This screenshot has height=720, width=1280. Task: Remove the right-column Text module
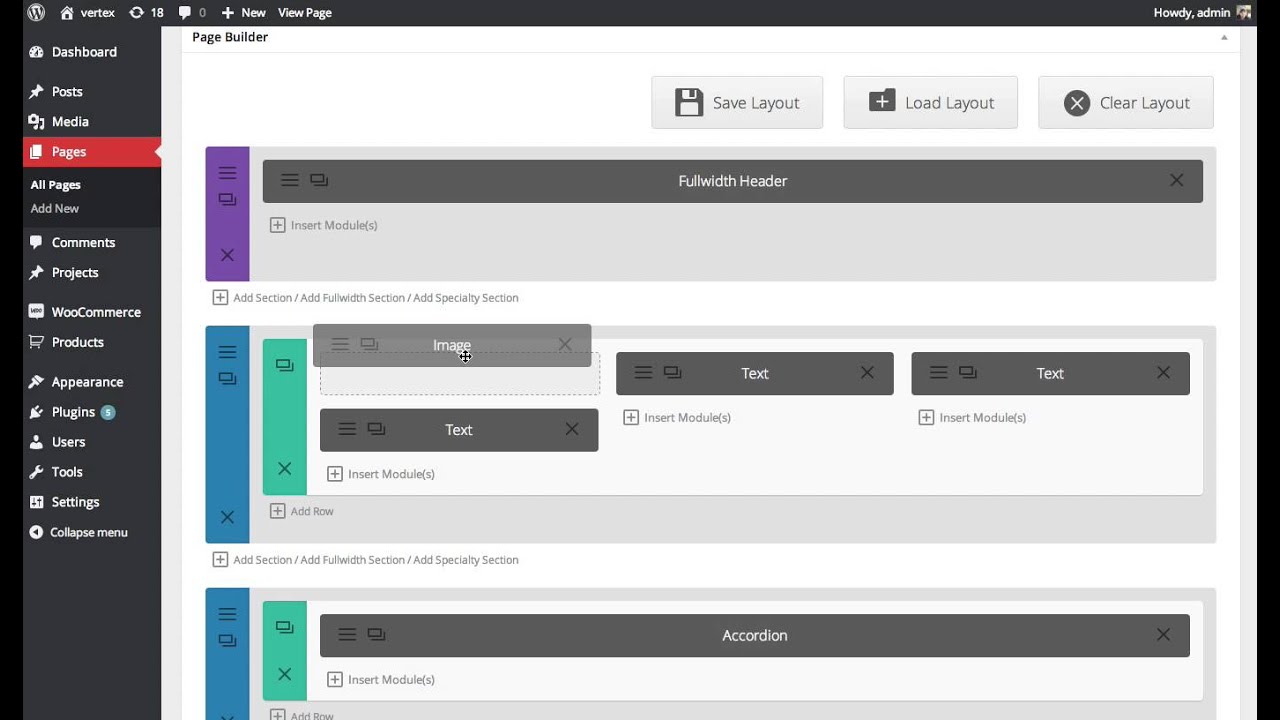(1163, 373)
